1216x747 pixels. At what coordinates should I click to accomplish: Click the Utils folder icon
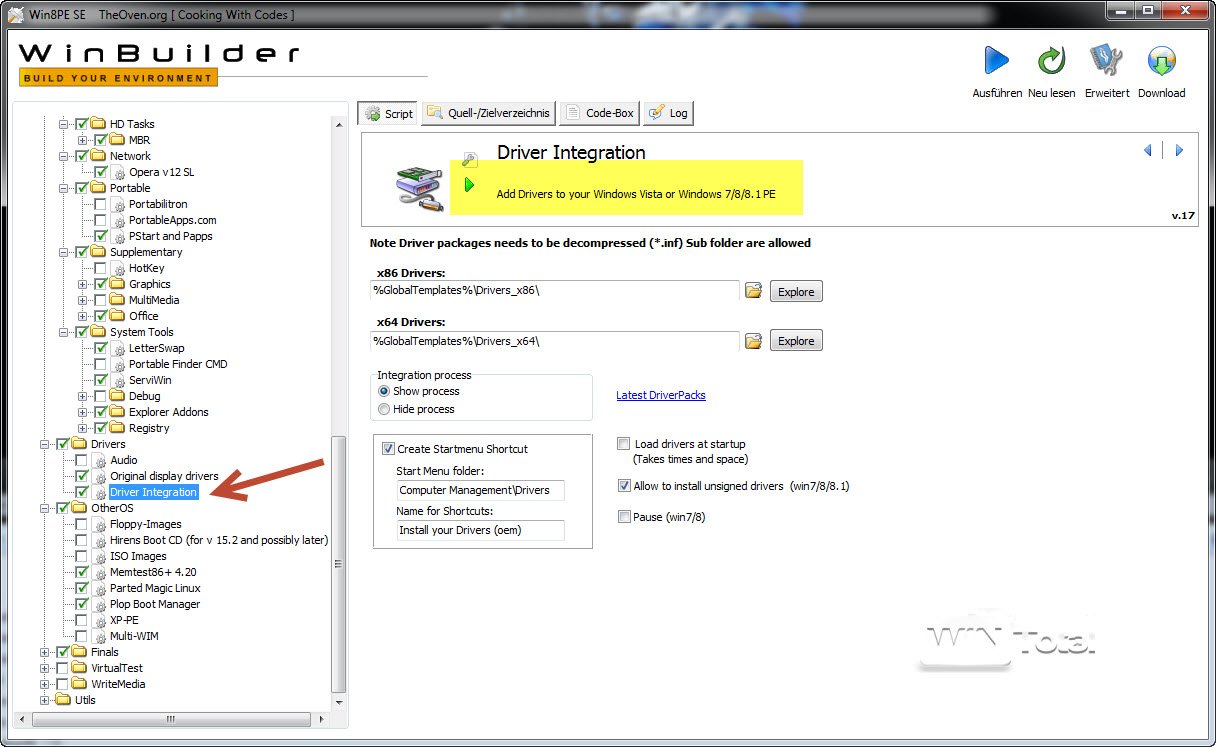pyautogui.click(x=64, y=700)
